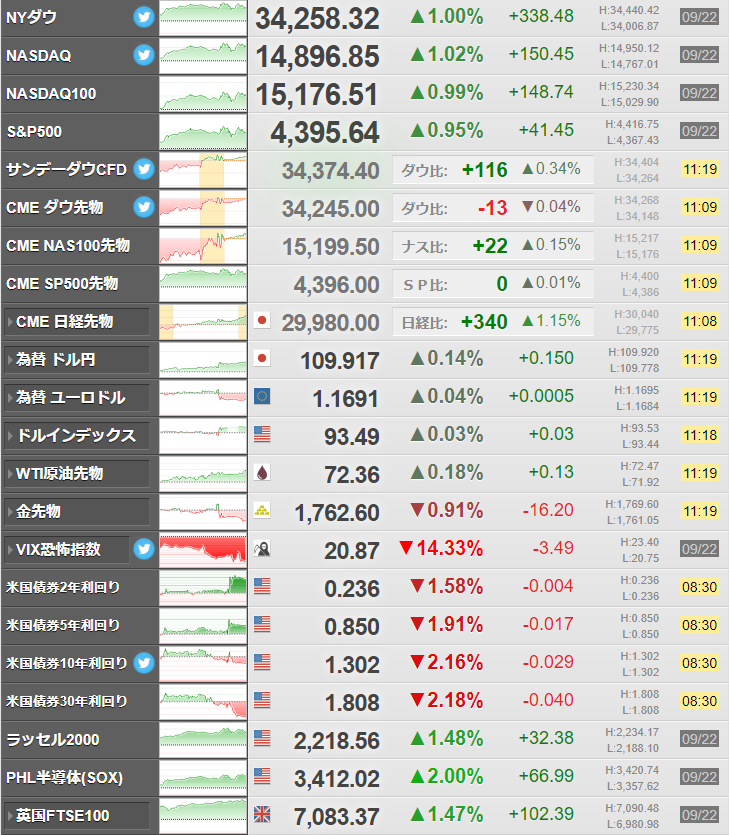The width and height of the screenshot is (729, 835).
Task: Open the CME NAS100先物 label
Action: (68, 245)
